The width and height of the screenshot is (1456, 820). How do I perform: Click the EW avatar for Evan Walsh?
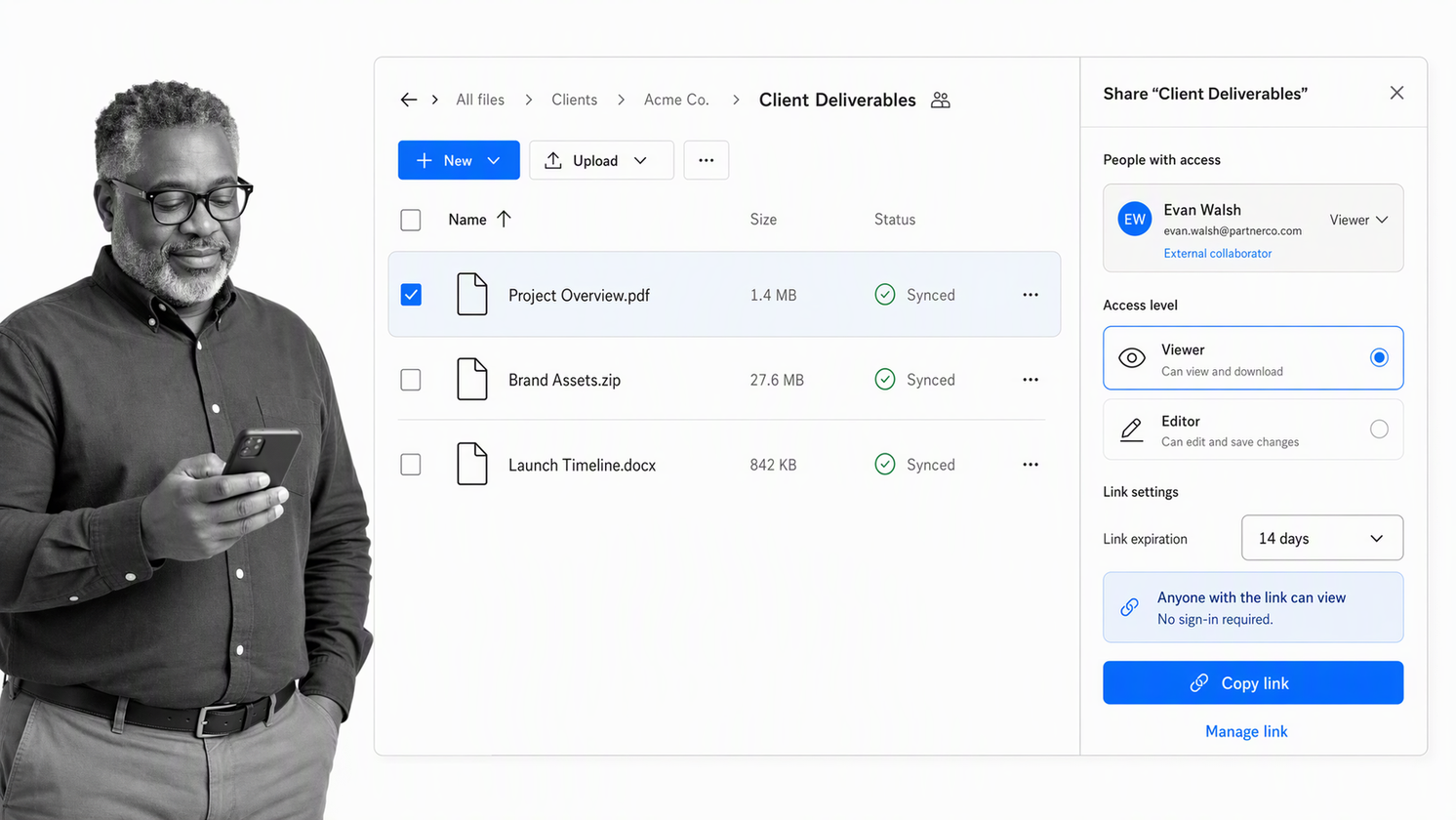1135,220
